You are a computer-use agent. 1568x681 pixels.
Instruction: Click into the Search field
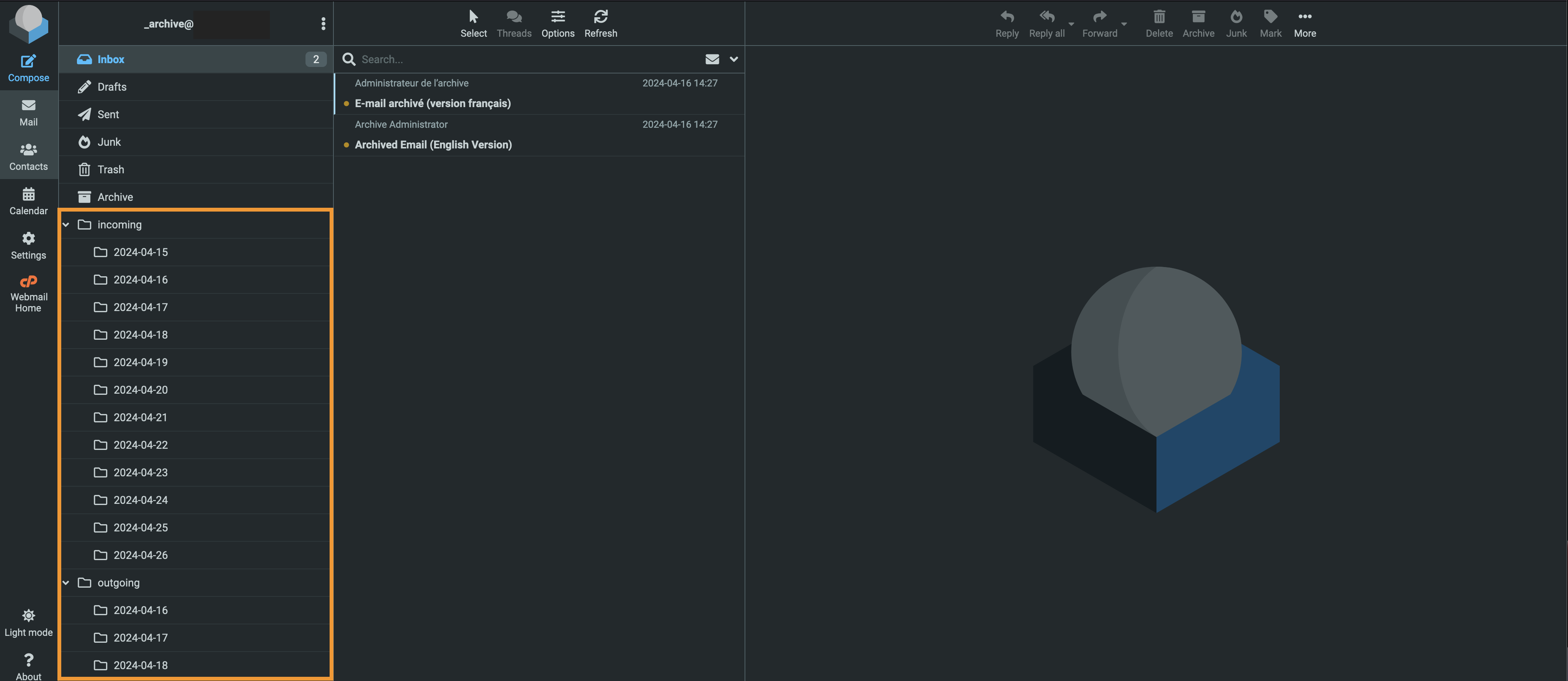pos(529,59)
